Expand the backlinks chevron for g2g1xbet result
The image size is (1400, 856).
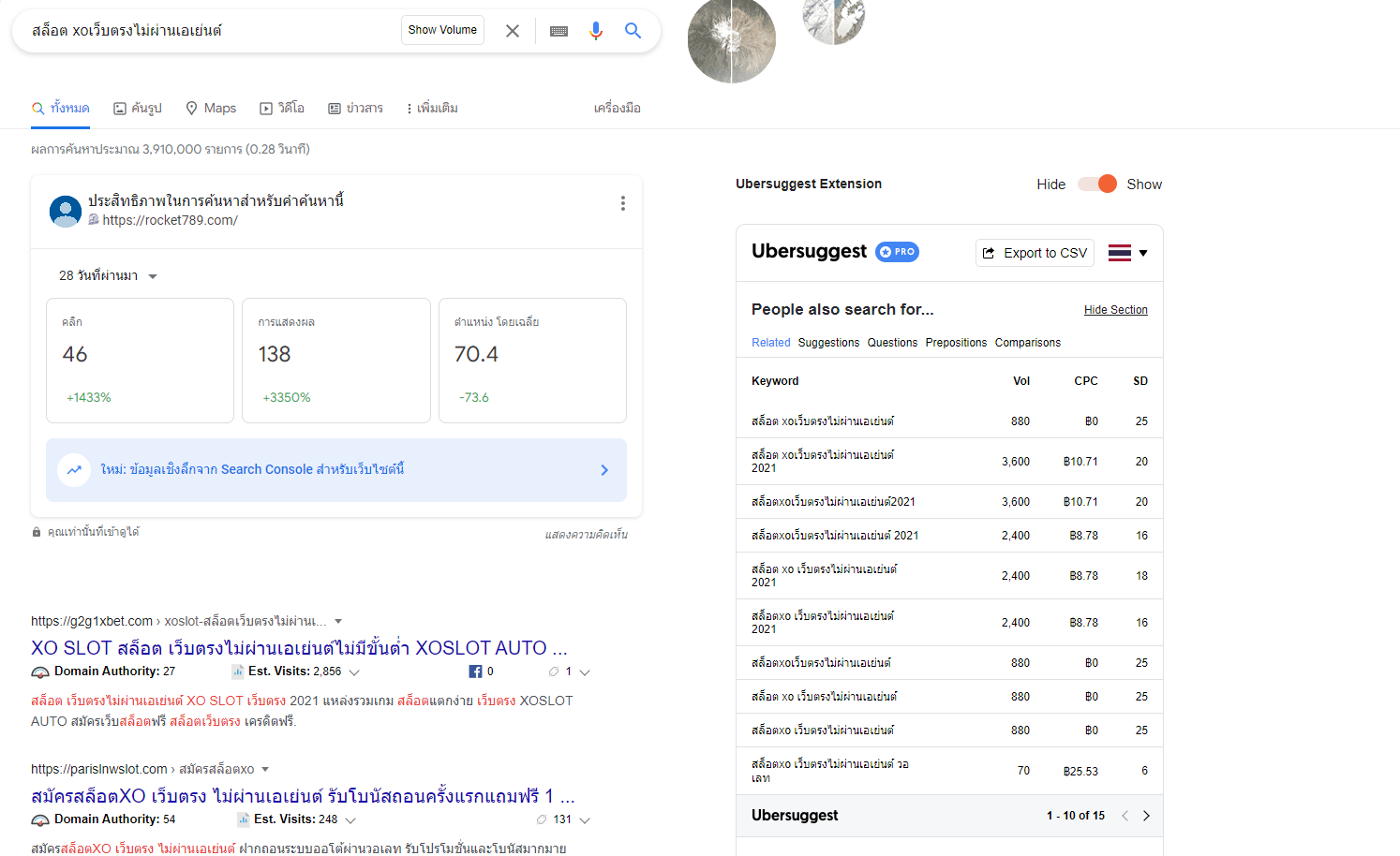[585, 672]
